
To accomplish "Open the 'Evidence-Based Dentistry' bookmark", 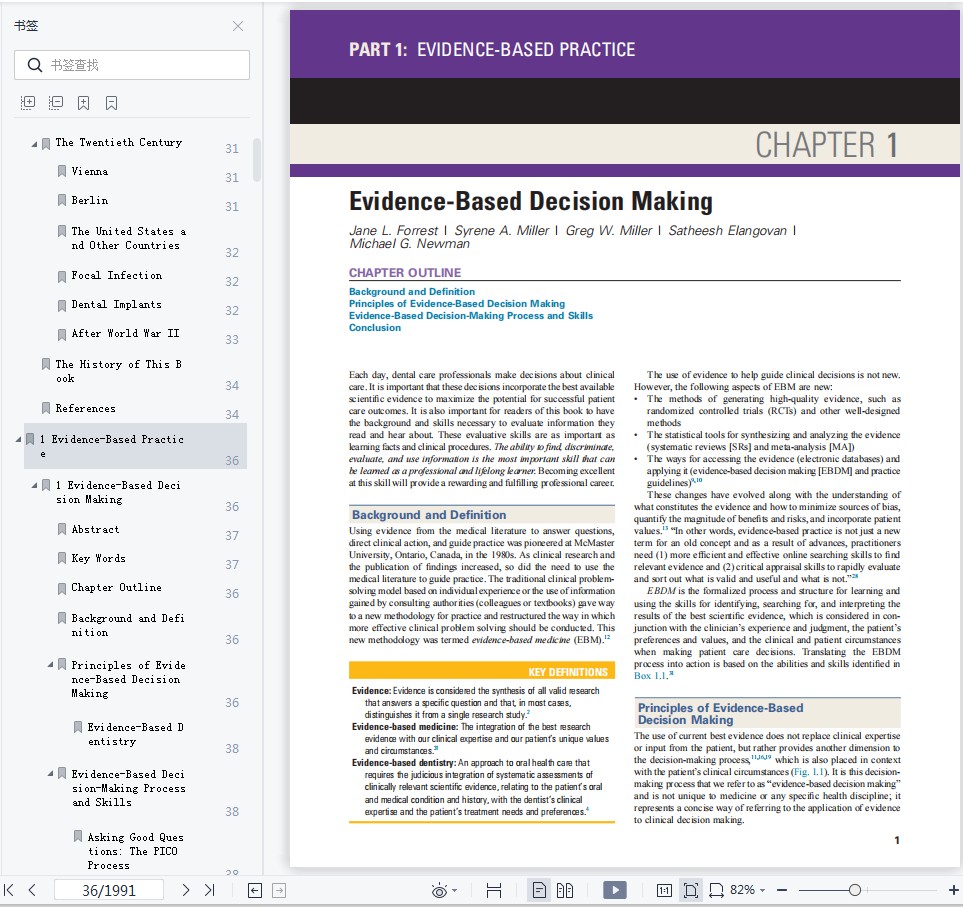I will tap(135, 734).
